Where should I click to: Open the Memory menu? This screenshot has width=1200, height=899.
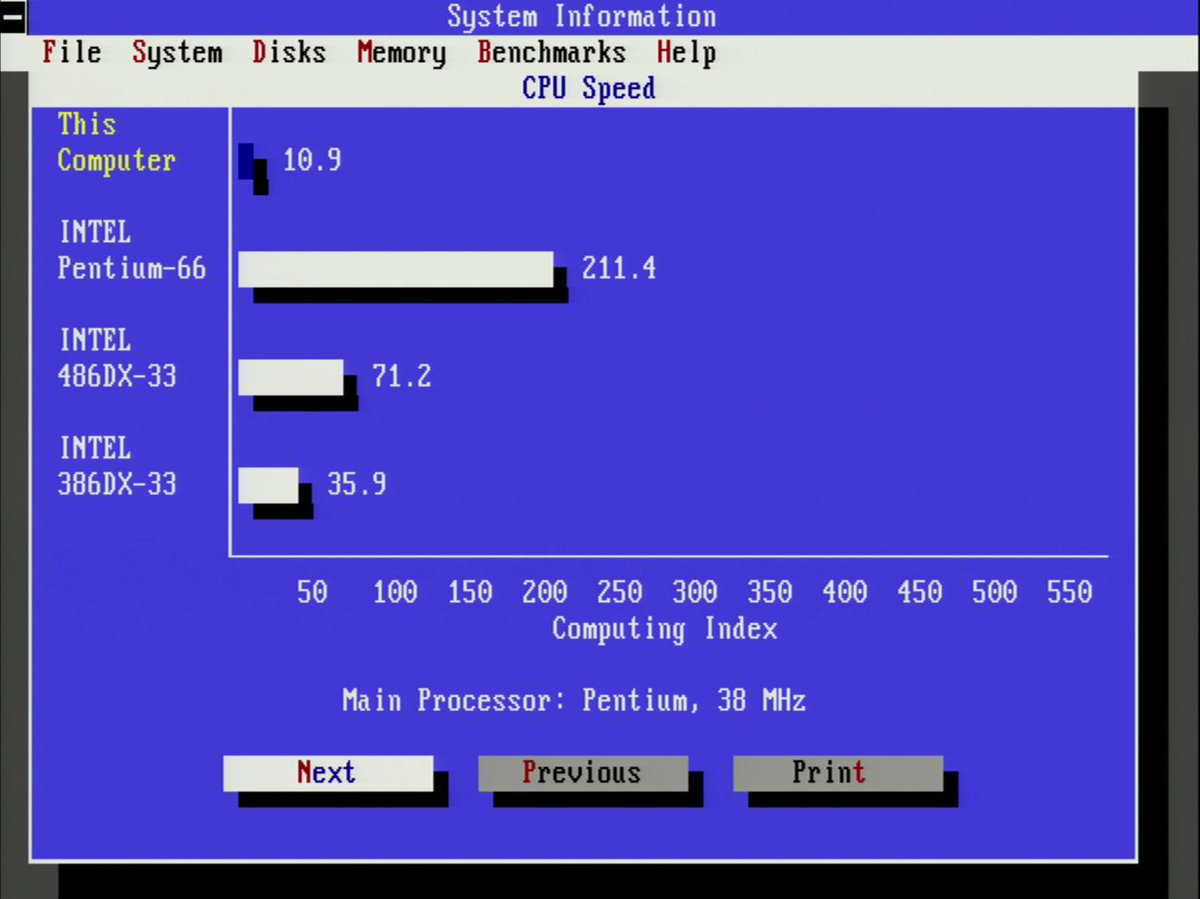pyautogui.click(x=401, y=52)
